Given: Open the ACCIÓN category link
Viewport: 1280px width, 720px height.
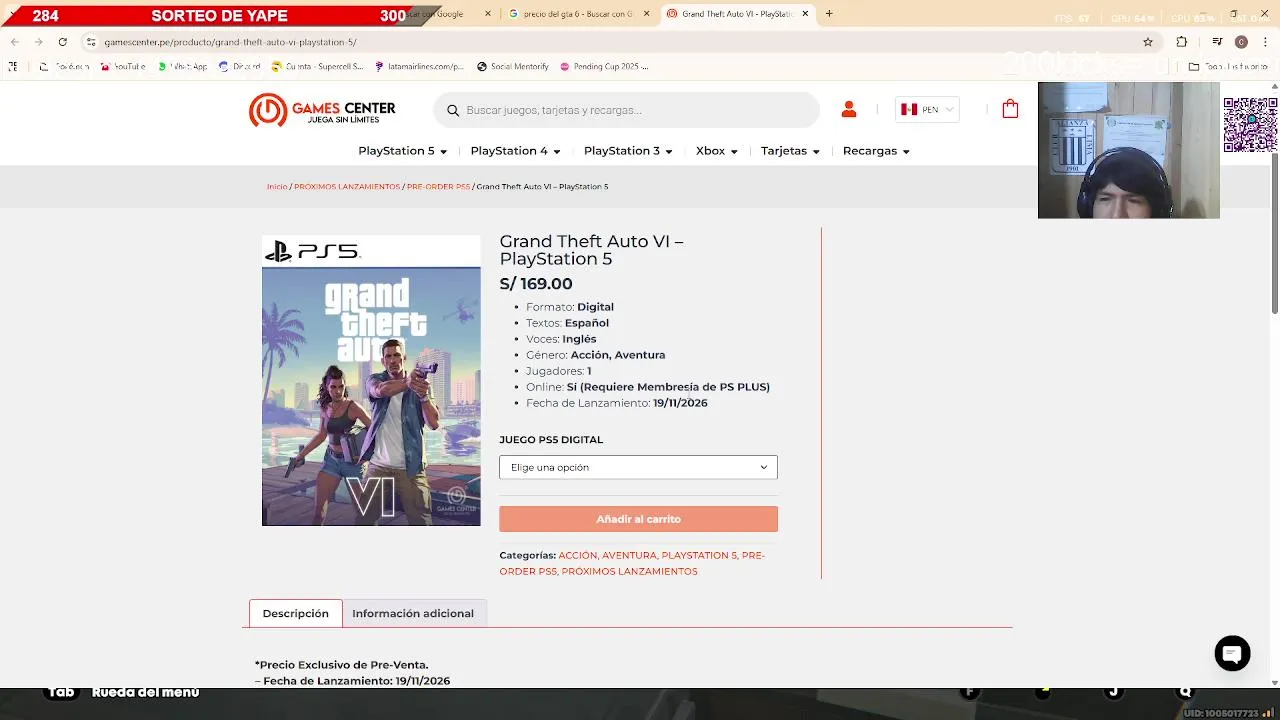Looking at the screenshot, I should click(x=578, y=555).
